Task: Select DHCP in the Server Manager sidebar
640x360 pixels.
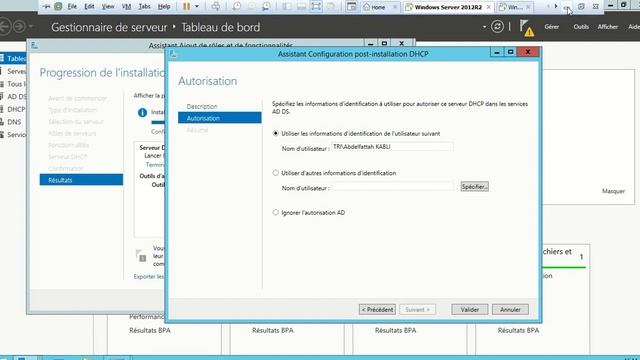Action: 13,109
